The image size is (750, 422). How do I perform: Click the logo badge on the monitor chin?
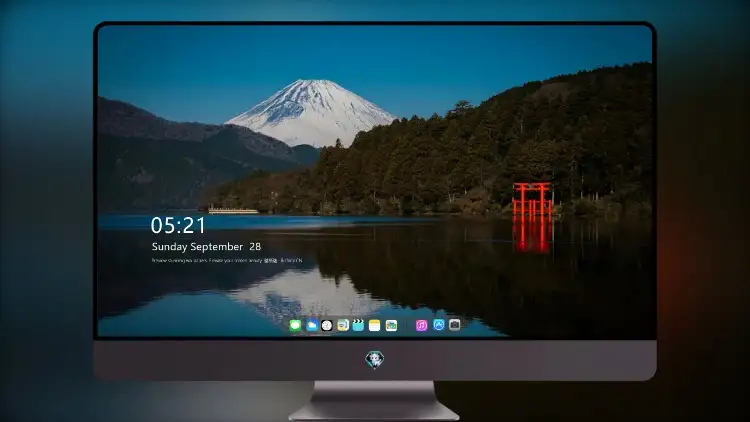coord(375,359)
